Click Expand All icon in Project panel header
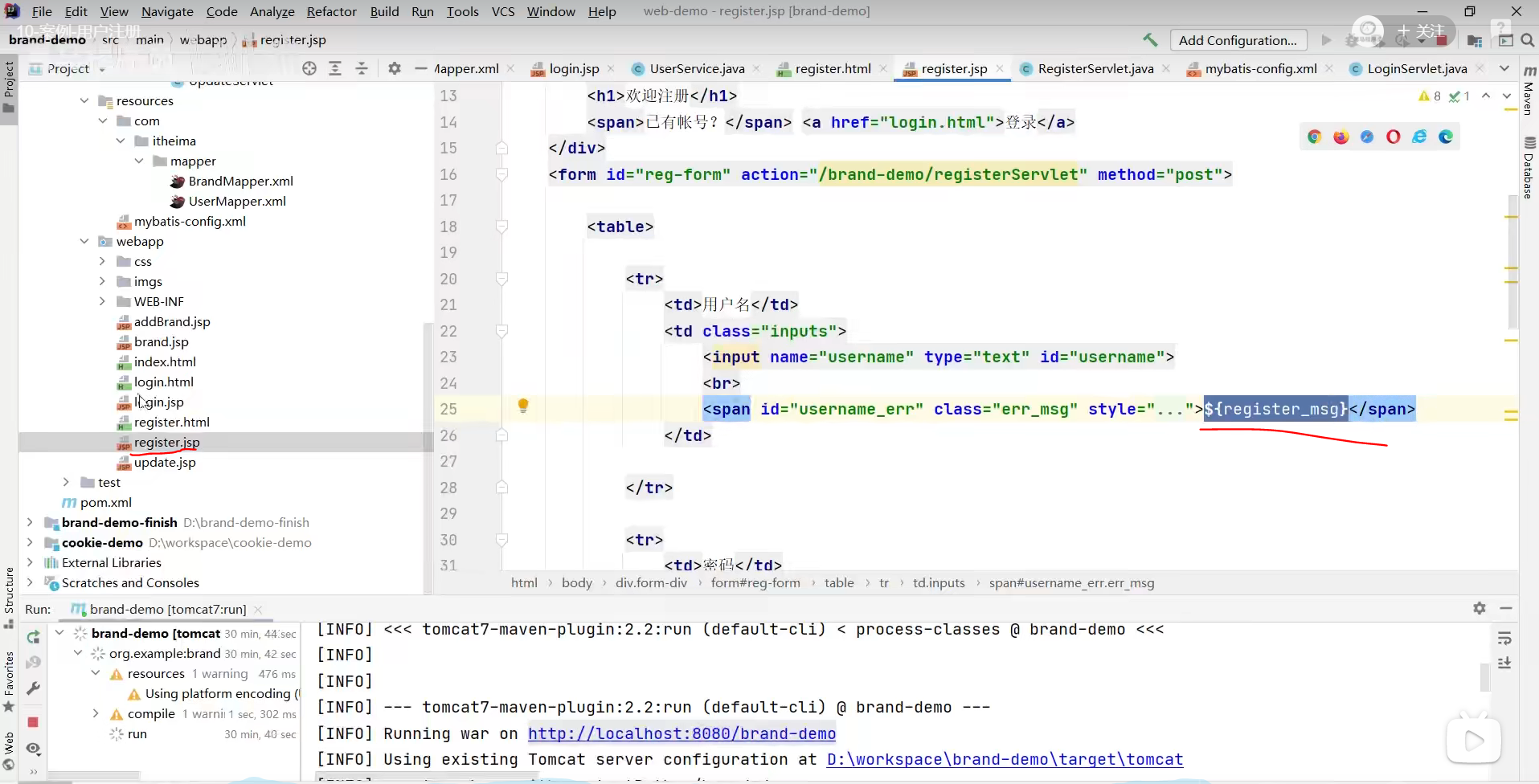Viewport: 1539px width, 784px height. pyautogui.click(x=335, y=69)
